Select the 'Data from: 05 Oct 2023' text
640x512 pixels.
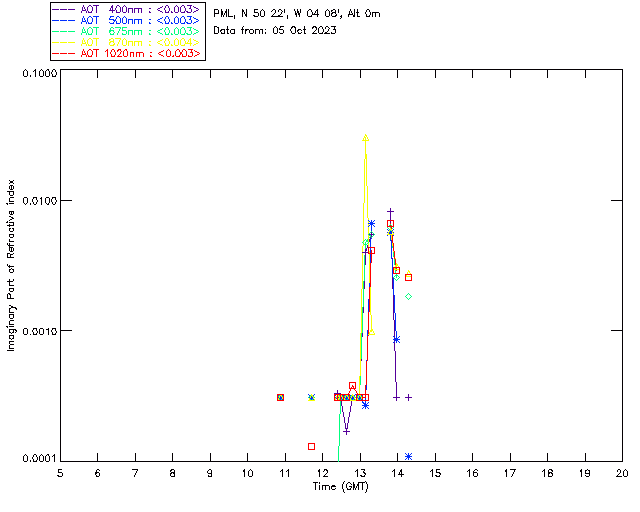[275, 31]
